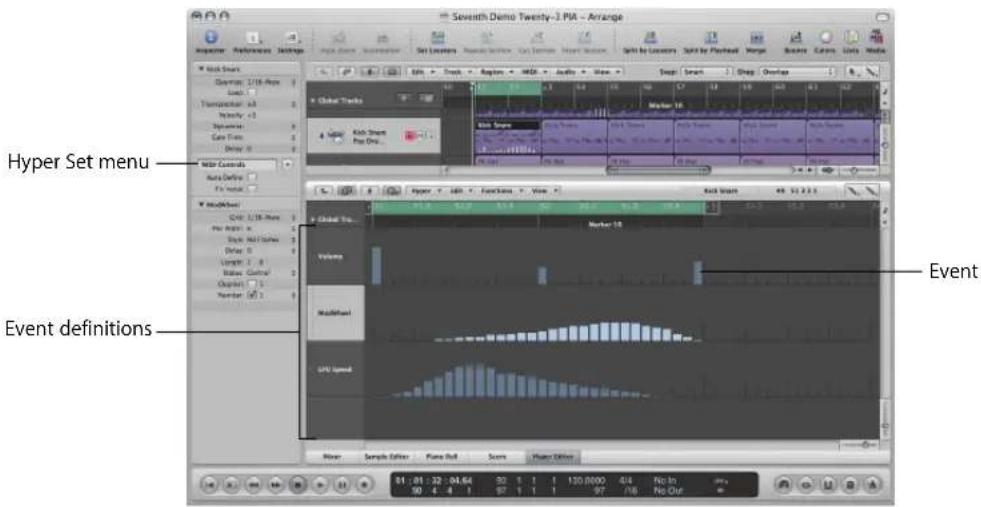Stop playback in the transport bar
The width and height of the screenshot is (981, 507).
coord(299,484)
